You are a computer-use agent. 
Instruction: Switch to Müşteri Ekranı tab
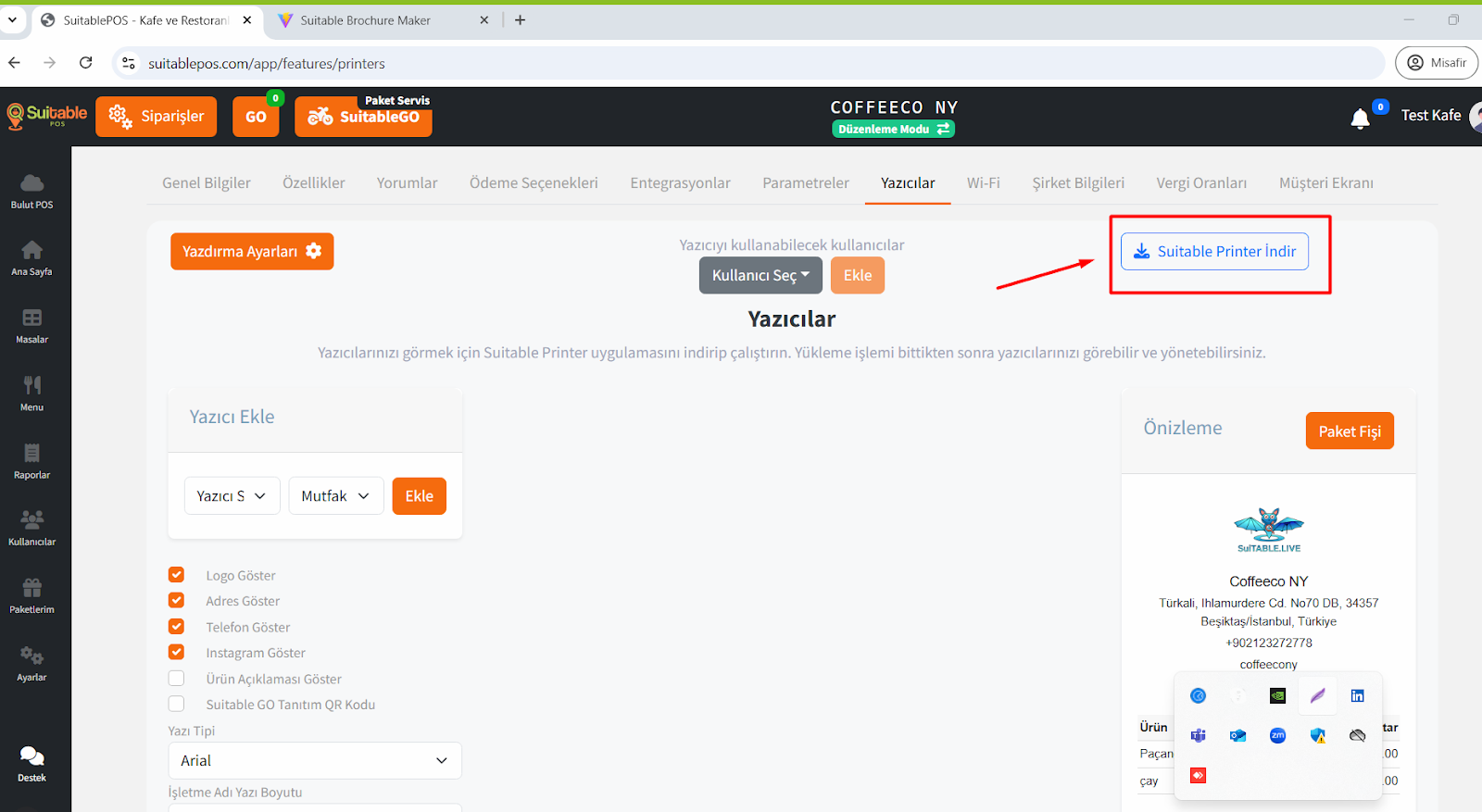pyautogui.click(x=1326, y=182)
